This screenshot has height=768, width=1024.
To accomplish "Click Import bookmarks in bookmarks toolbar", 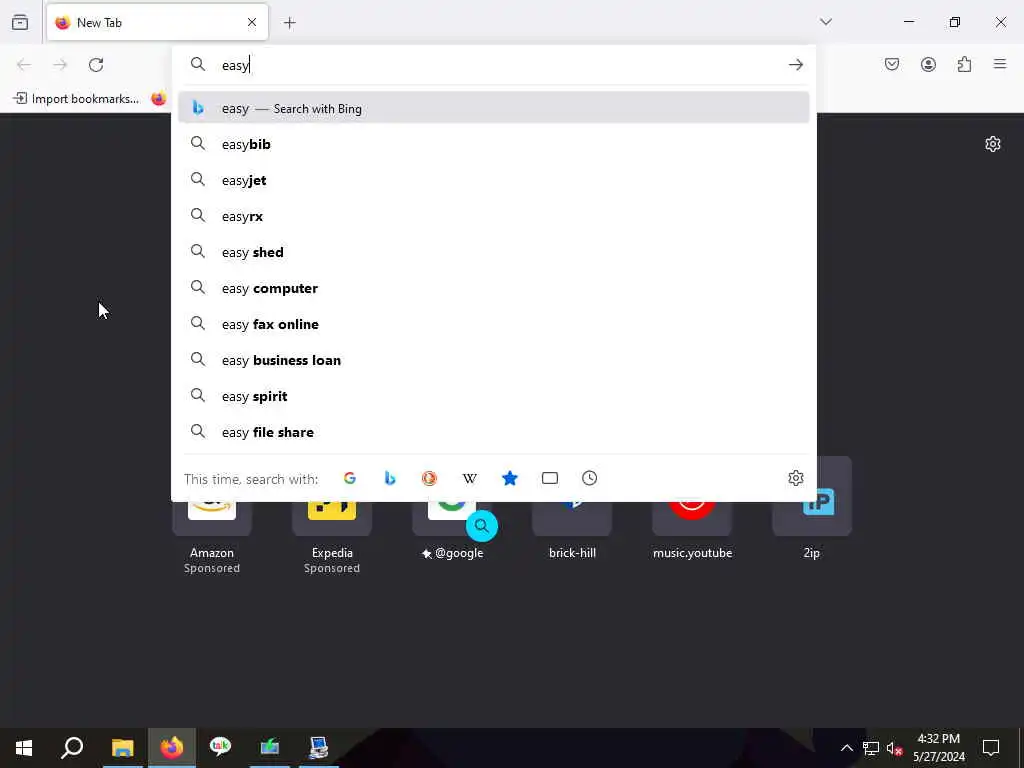I will click(x=76, y=99).
